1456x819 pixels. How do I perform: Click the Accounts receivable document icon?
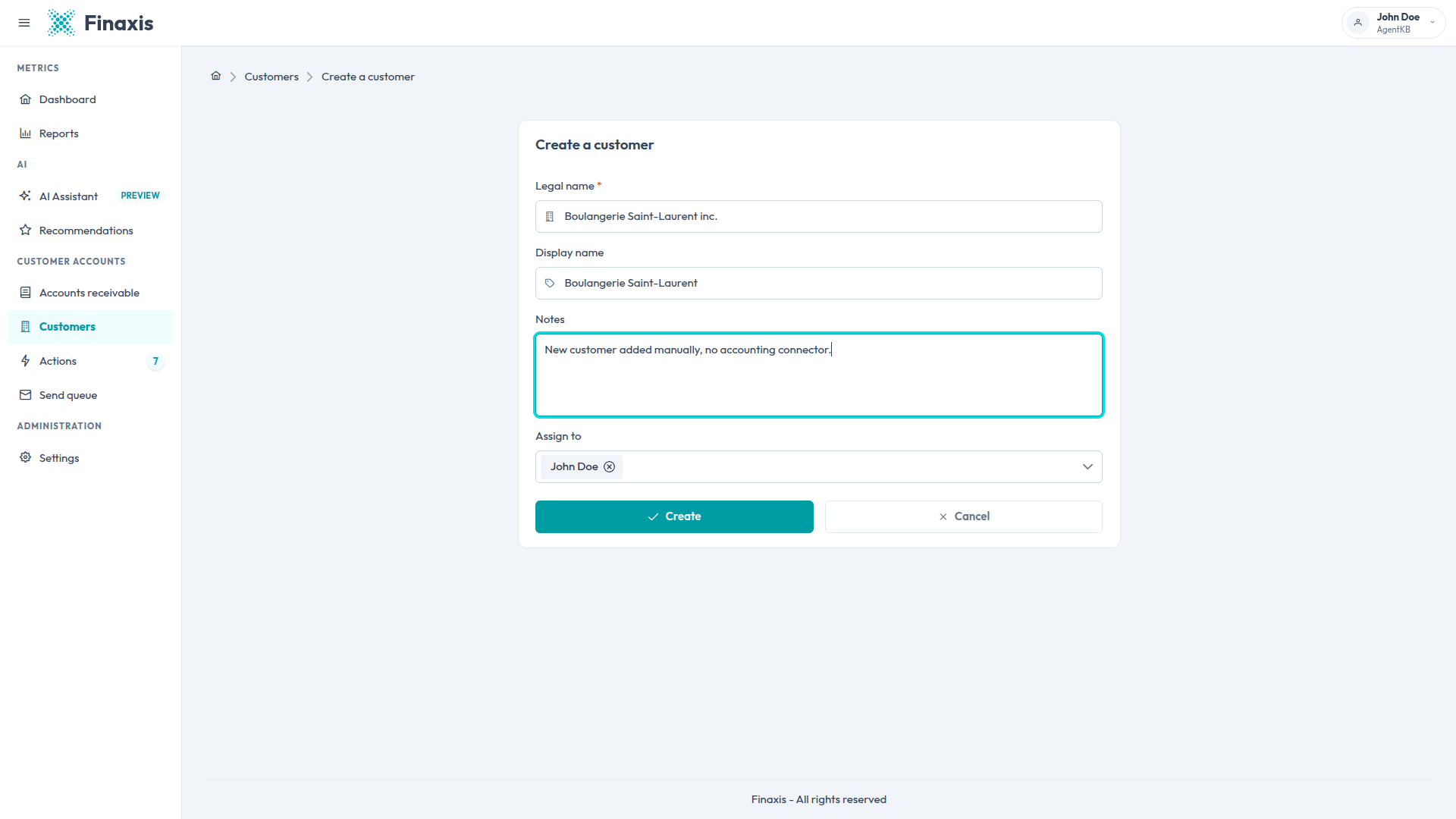click(x=26, y=293)
